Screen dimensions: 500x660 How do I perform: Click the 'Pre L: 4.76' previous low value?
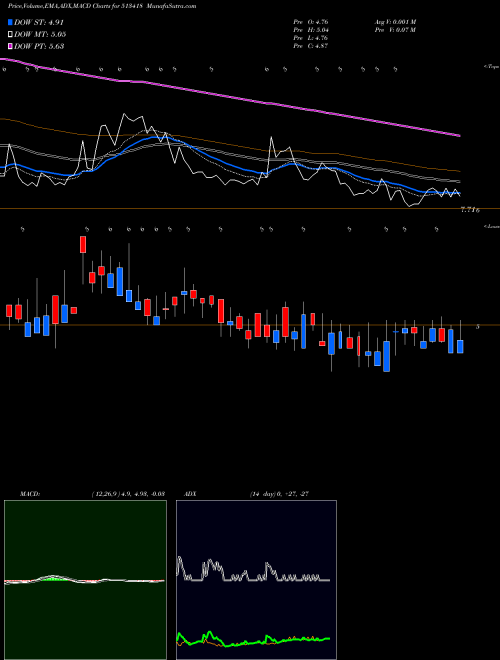[311, 37]
